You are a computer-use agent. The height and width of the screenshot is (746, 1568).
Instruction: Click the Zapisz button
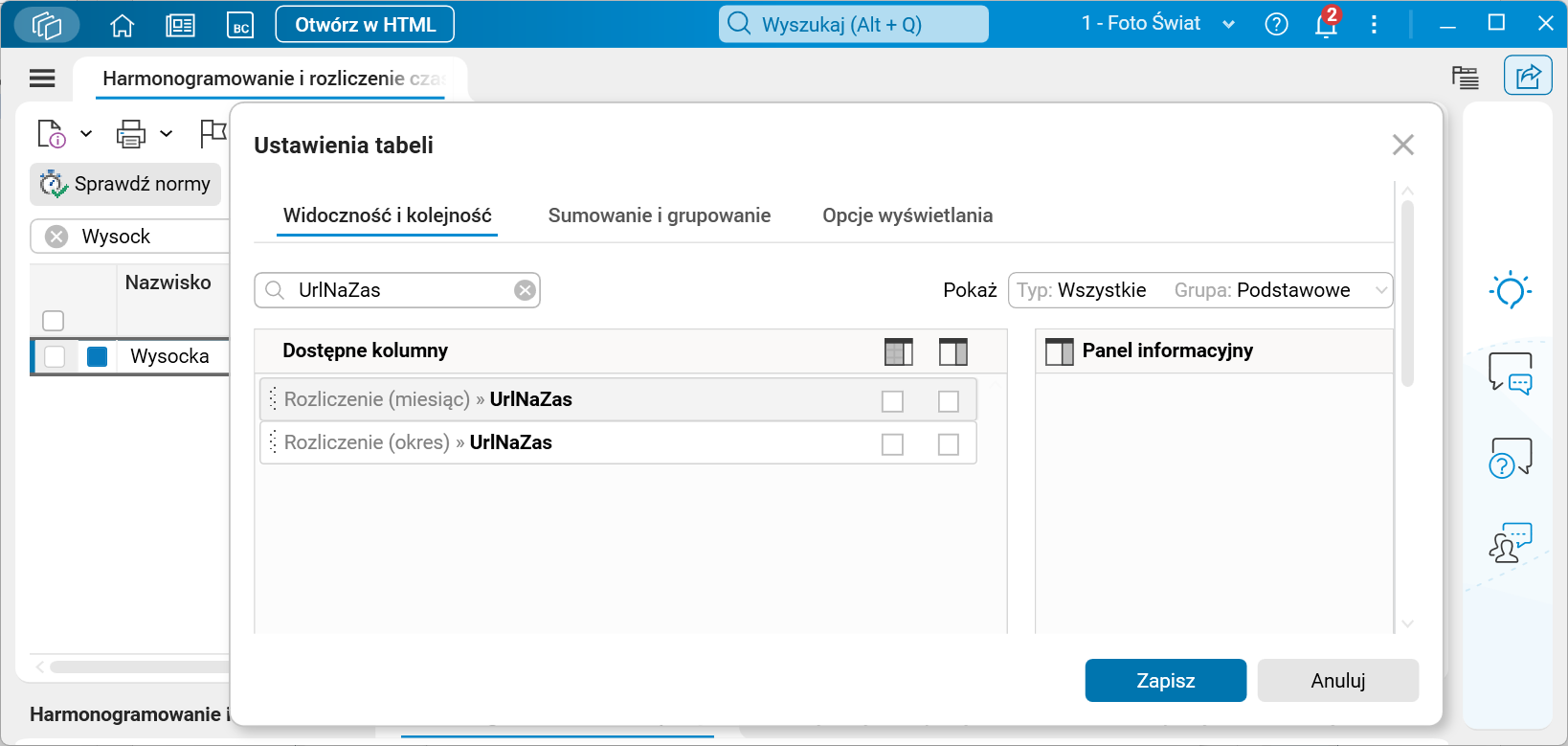coord(1166,681)
